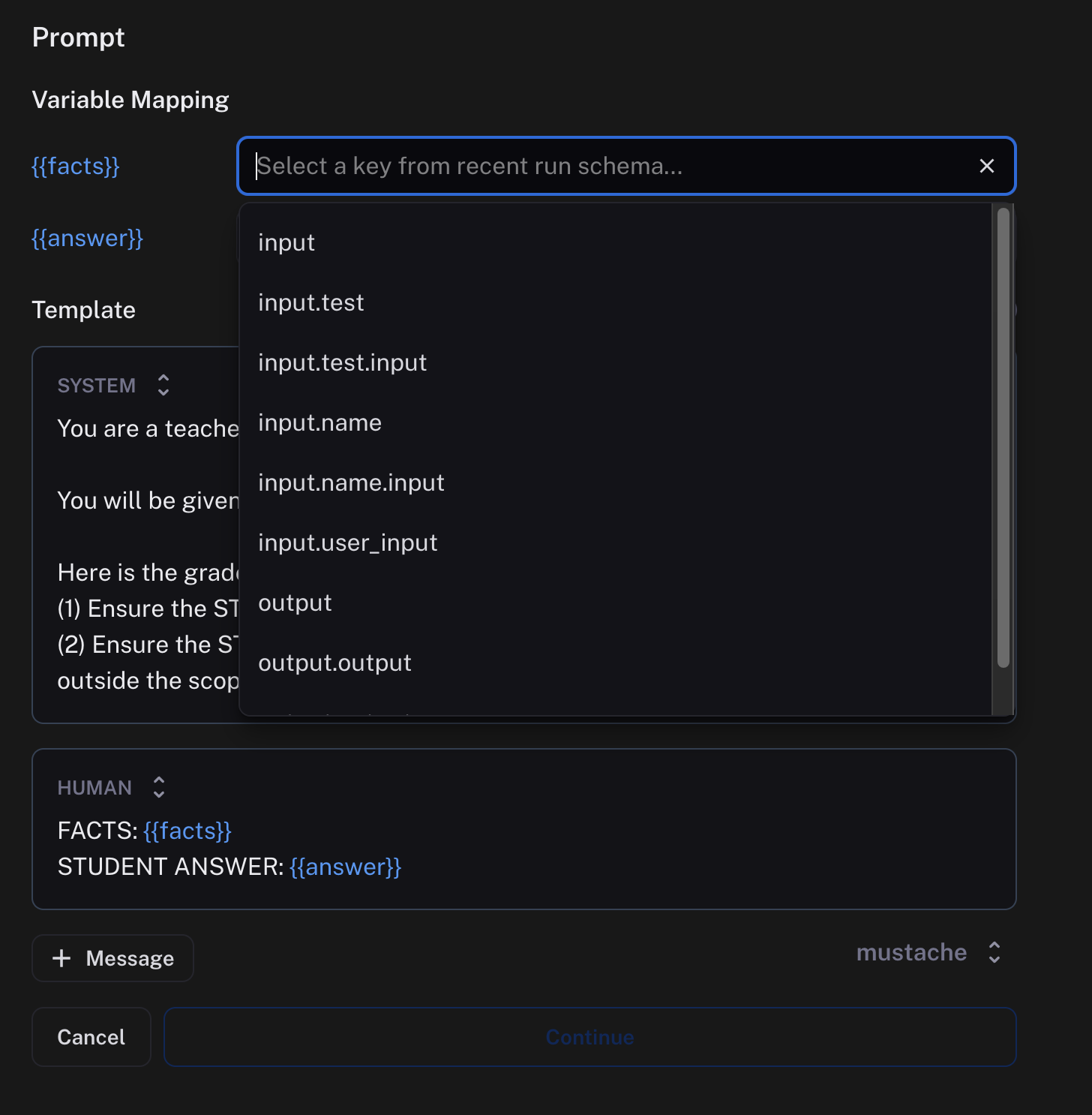Pick 'output' from the schema keys
The image size is (1092, 1115).
point(295,603)
